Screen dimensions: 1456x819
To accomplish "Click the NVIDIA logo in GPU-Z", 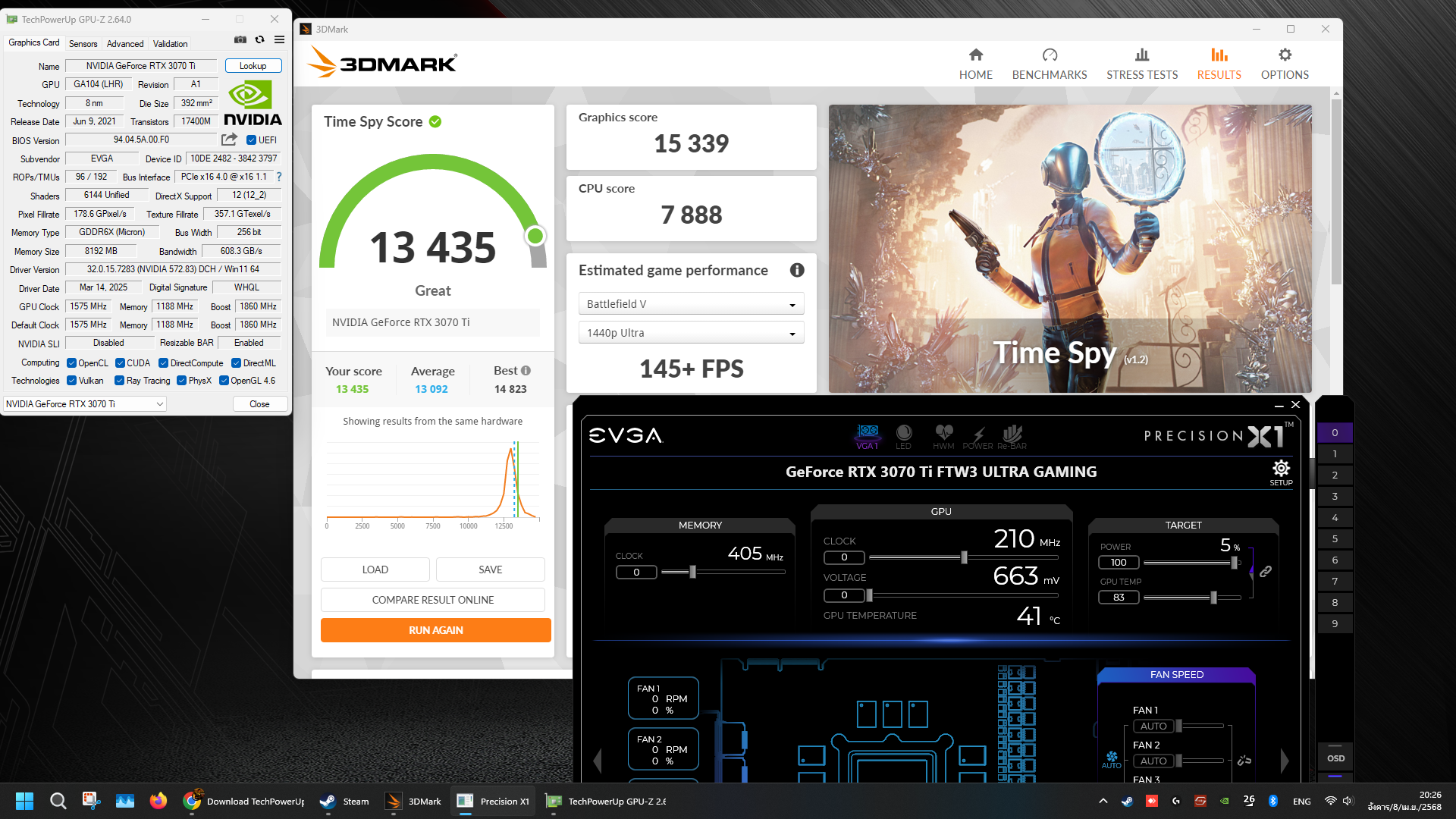I will (253, 103).
